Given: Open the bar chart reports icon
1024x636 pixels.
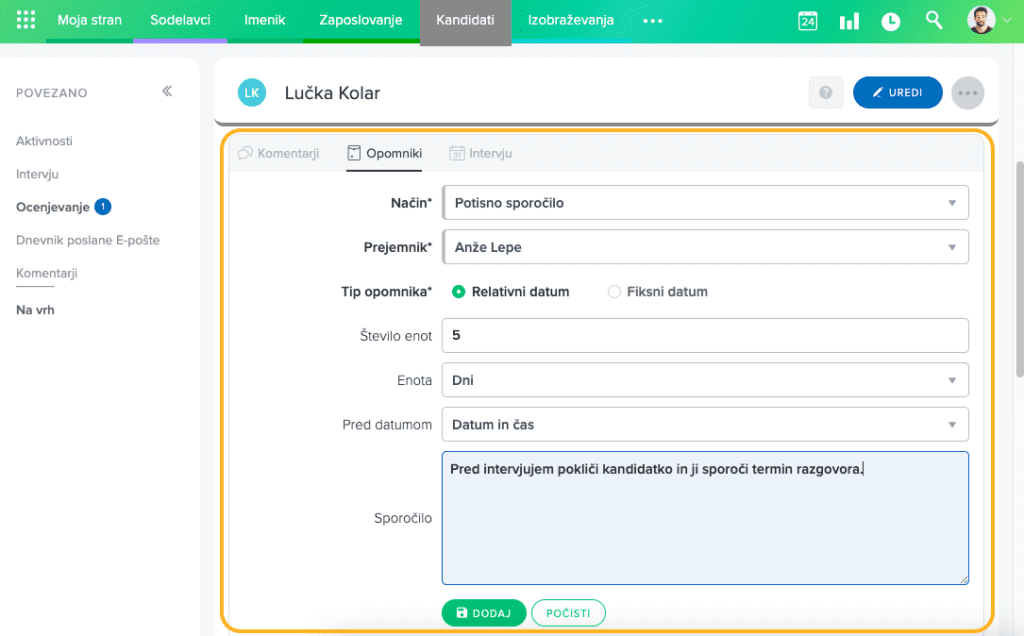Looking at the screenshot, I should (849, 21).
